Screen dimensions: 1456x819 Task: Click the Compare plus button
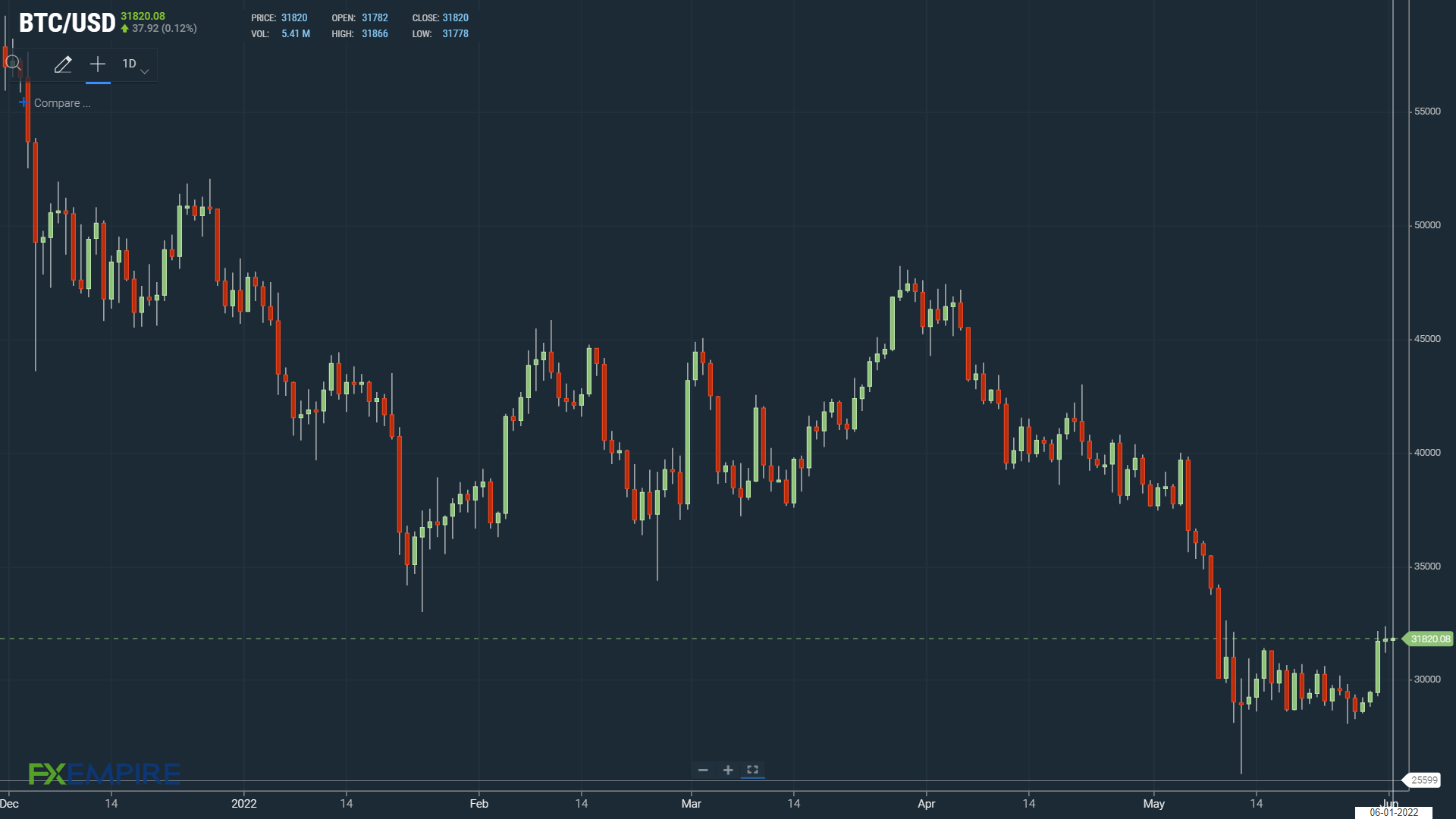24,102
